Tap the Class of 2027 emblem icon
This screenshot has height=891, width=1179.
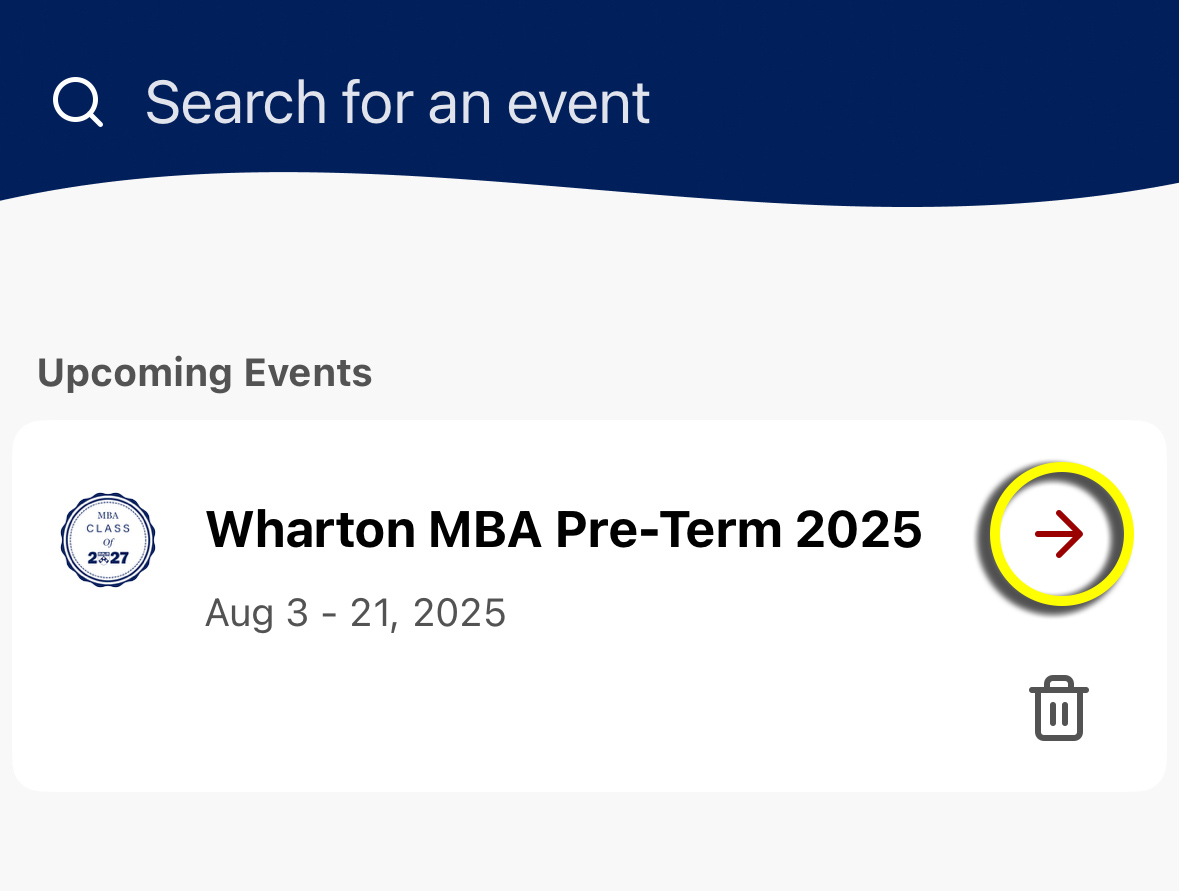108,539
